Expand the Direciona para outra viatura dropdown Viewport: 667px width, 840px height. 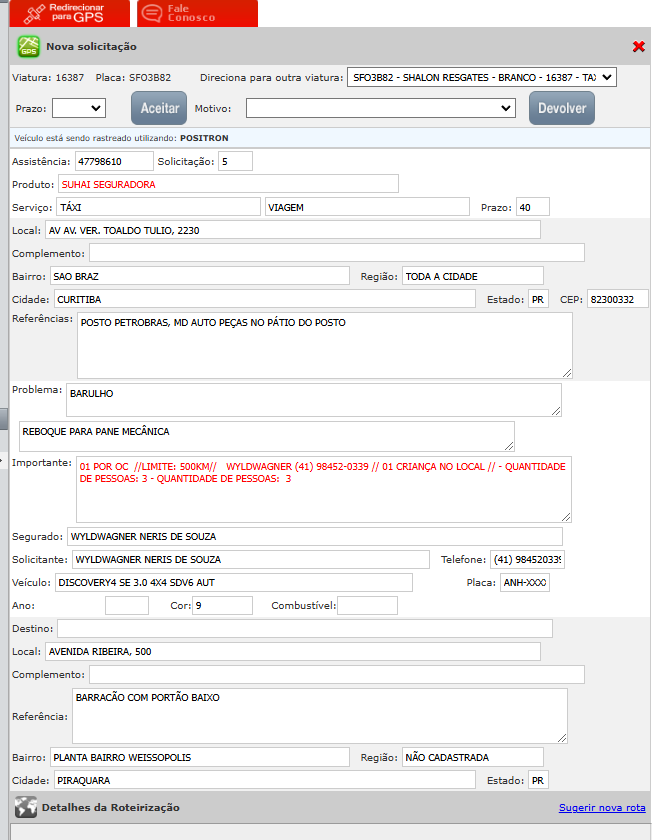(x=481, y=77)
